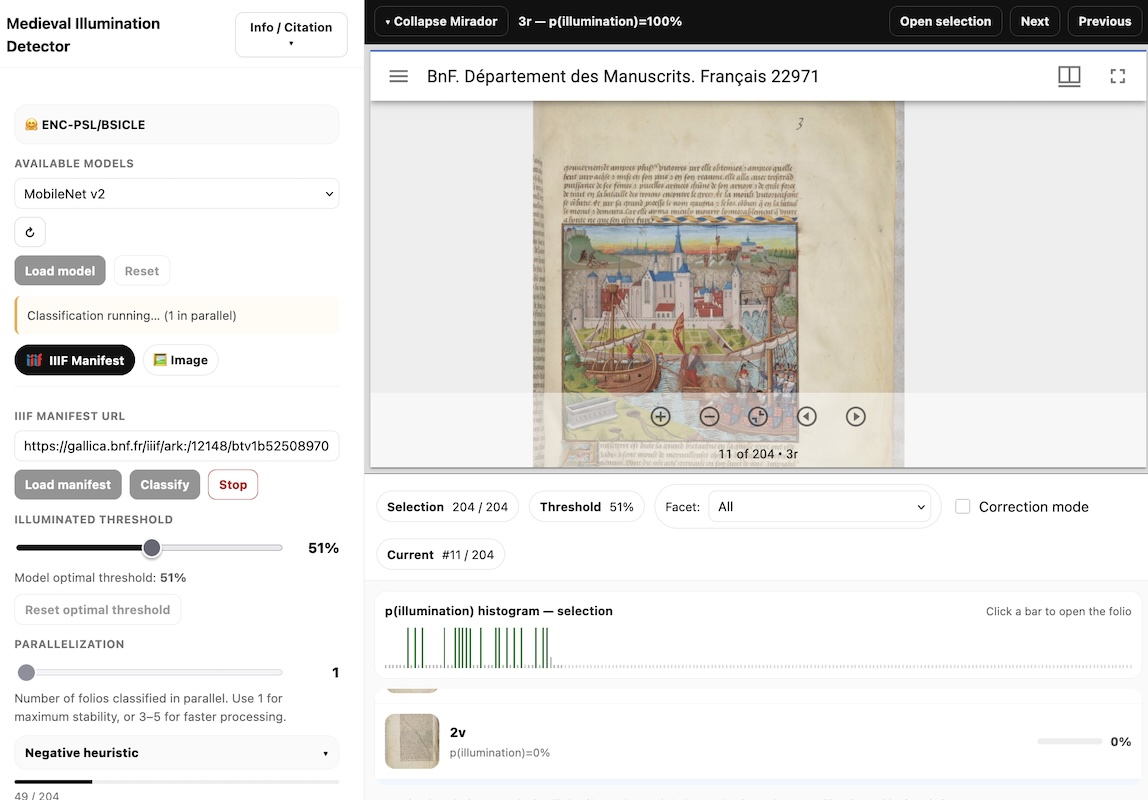Click the 49 / 204 classification progress bar
The image size is (1148, 800).
coord(176,782)
